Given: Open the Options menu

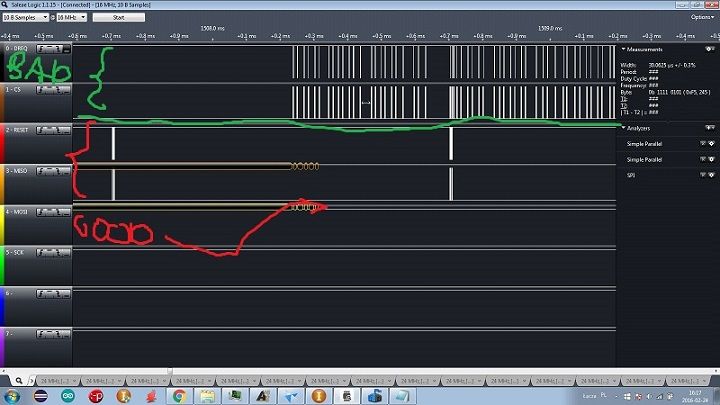Looking at the screenshot, I should click(703, 17).
